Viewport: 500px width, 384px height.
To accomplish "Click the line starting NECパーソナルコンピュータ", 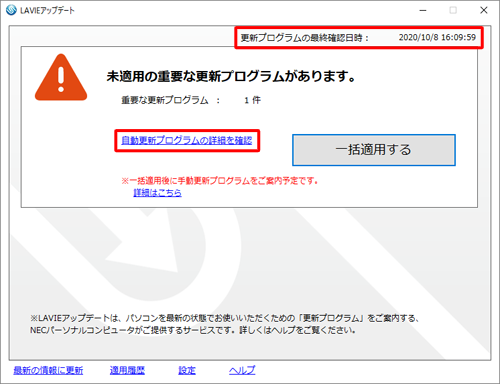I will 193,330.
